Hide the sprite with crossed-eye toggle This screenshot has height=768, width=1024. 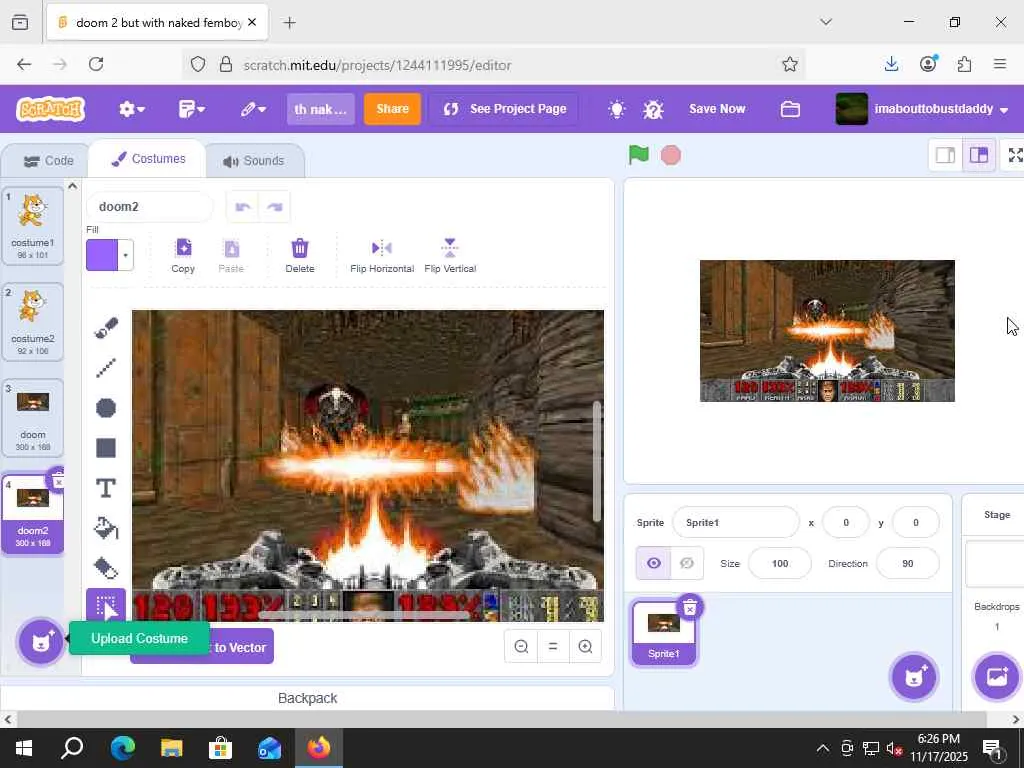point(687,563)
